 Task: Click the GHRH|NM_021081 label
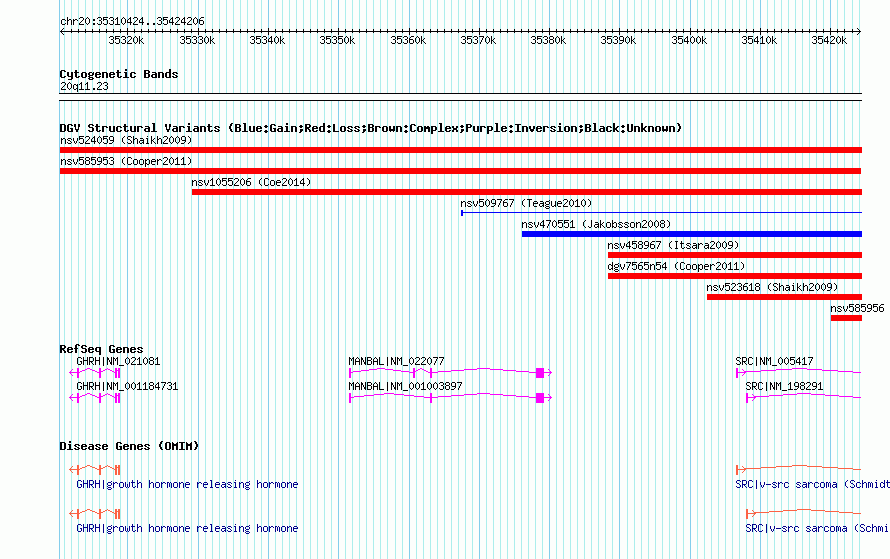coord(118,361)
